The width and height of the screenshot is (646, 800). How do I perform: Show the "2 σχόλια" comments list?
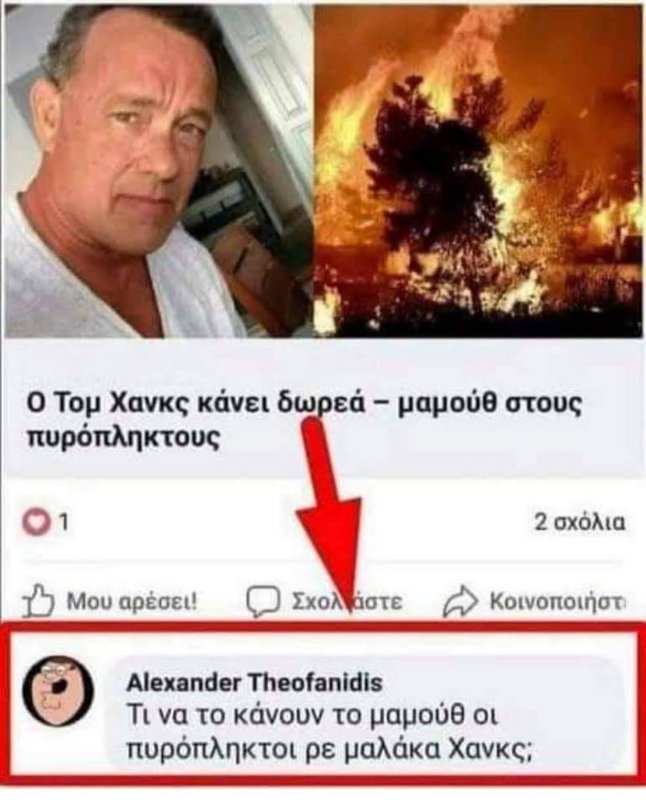pyautogui.click(x=579, y=522)
